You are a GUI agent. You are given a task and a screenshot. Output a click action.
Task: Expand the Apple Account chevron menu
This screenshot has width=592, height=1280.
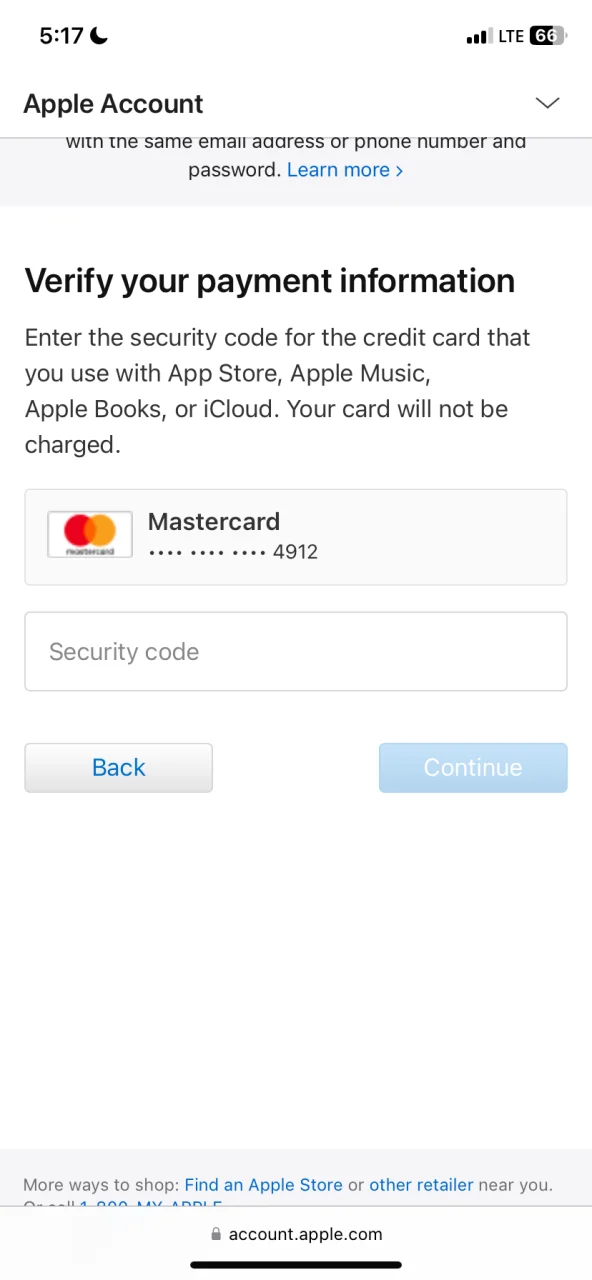(x=547, y=103)
